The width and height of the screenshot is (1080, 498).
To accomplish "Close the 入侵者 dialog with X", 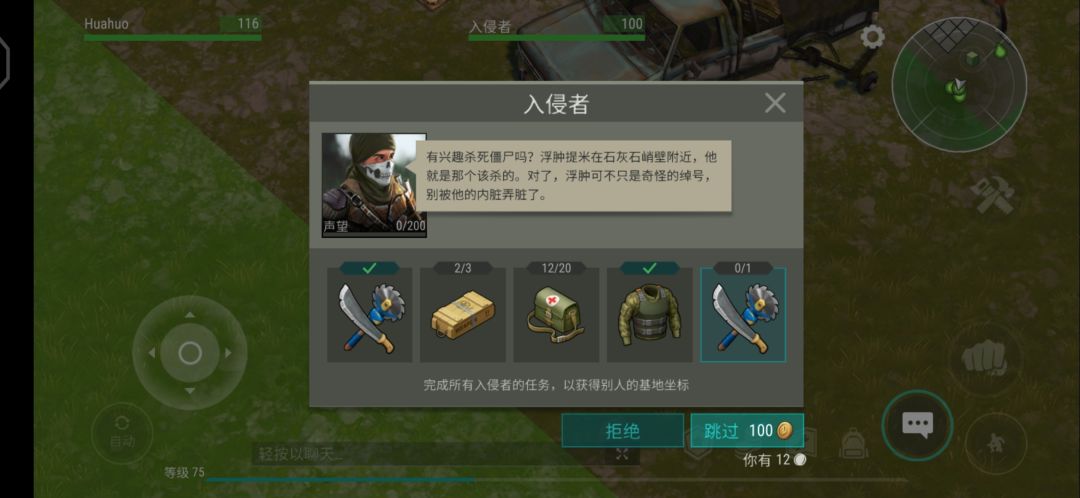I will tap(775, 103).
